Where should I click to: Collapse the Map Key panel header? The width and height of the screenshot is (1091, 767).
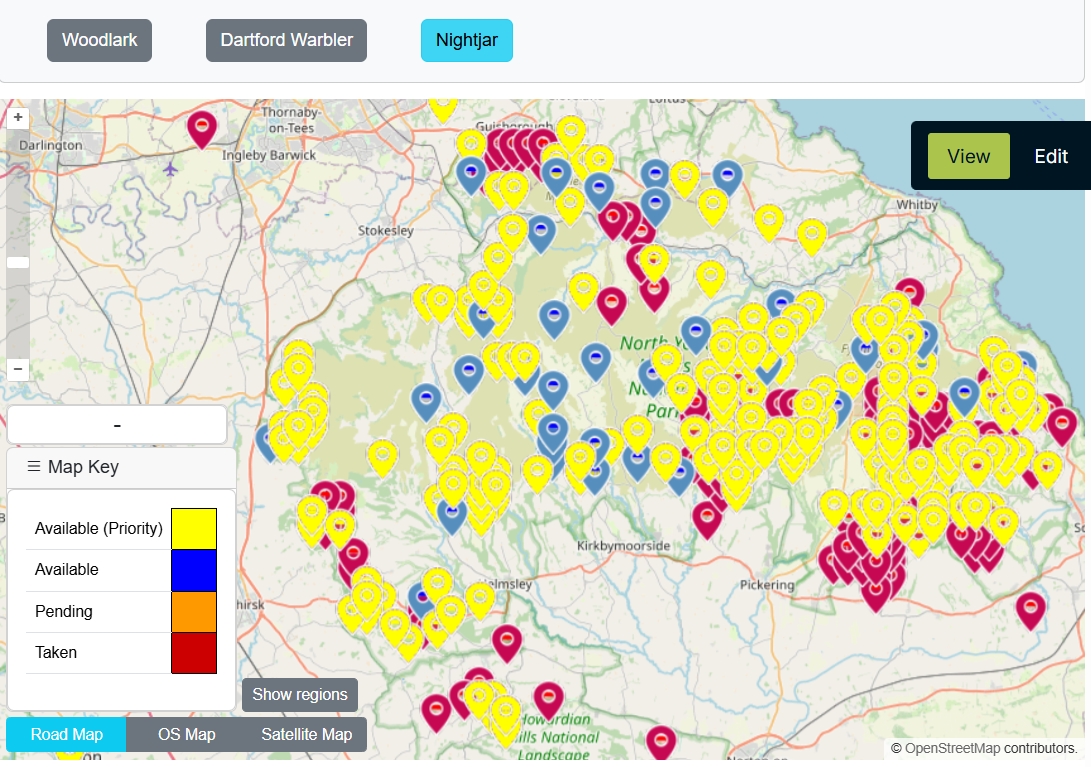[x=121, y=467]
